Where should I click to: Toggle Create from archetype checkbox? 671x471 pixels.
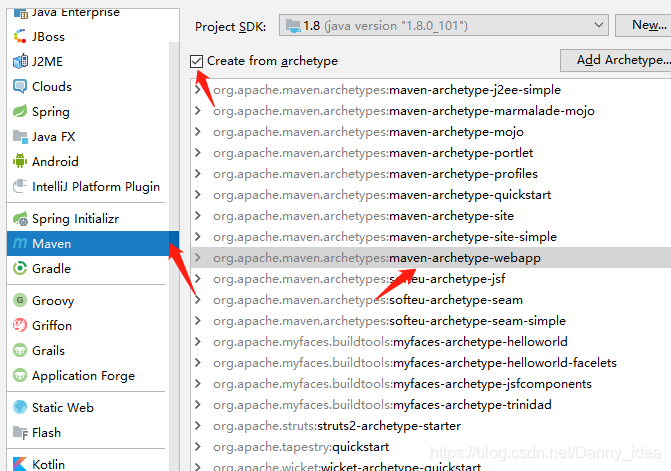click(x=196, y=61)
